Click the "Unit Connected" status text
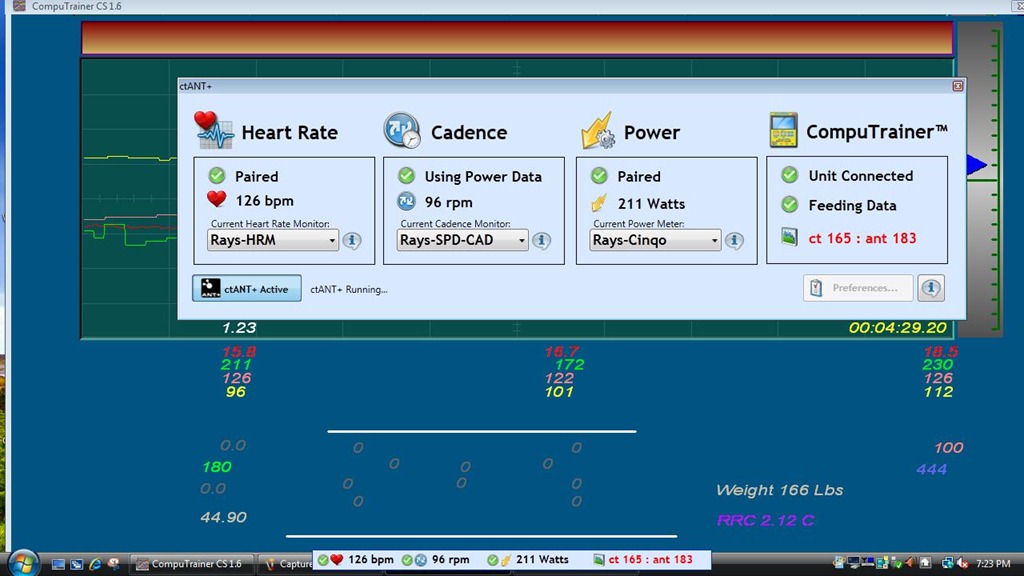The width and height of the screenshot is (1024, 576). pyautogui.click(x=861, y=176)
